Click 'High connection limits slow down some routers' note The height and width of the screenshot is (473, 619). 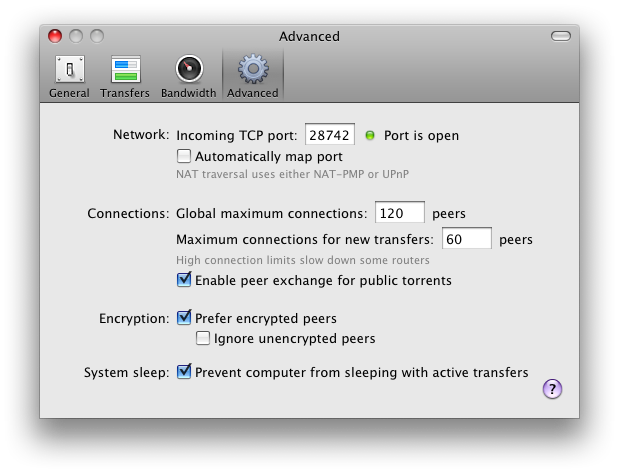tap(303, 260)
